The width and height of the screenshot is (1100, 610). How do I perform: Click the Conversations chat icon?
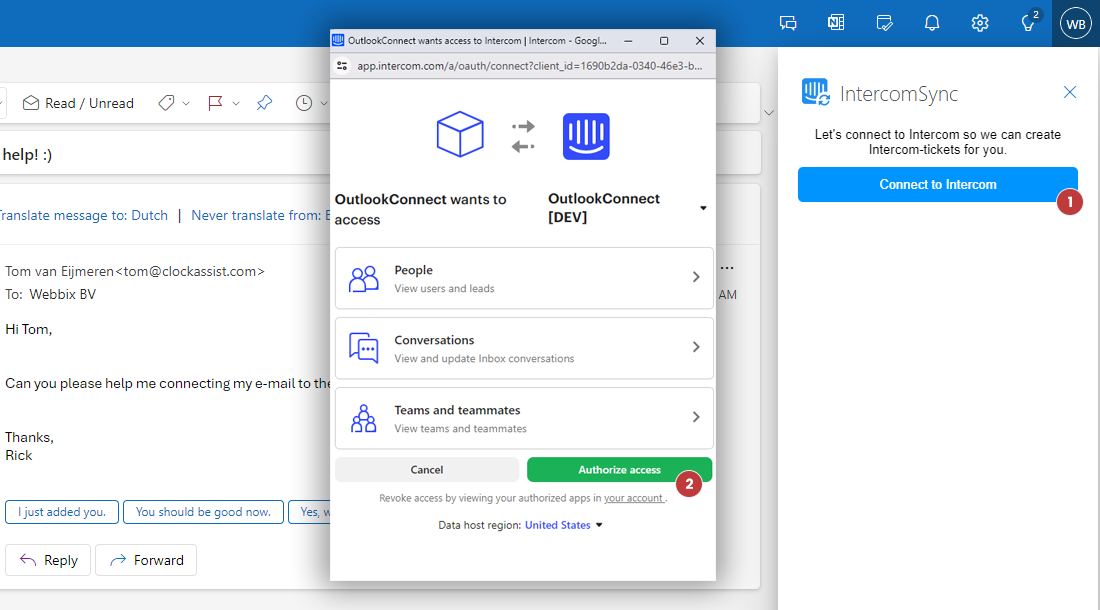point(363,348)
